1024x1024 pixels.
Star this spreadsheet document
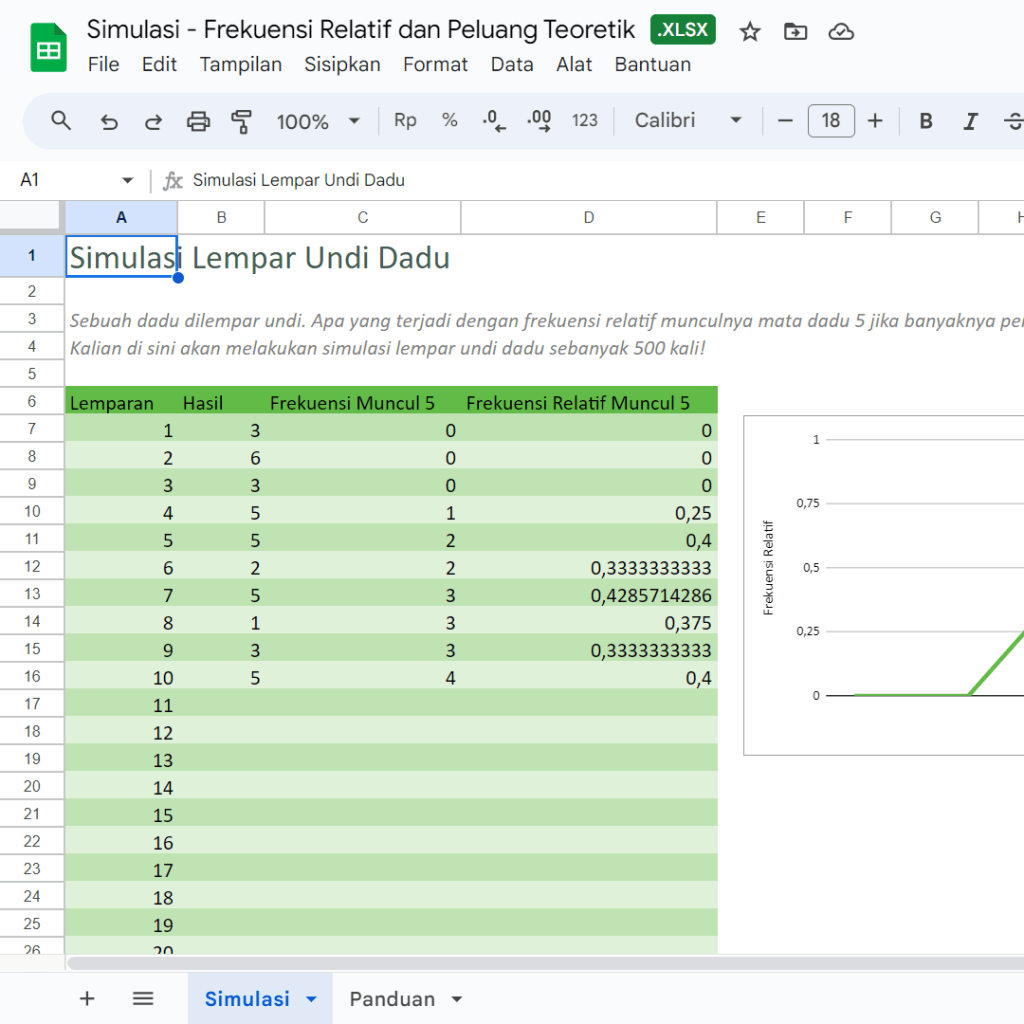tap(750, 32)
